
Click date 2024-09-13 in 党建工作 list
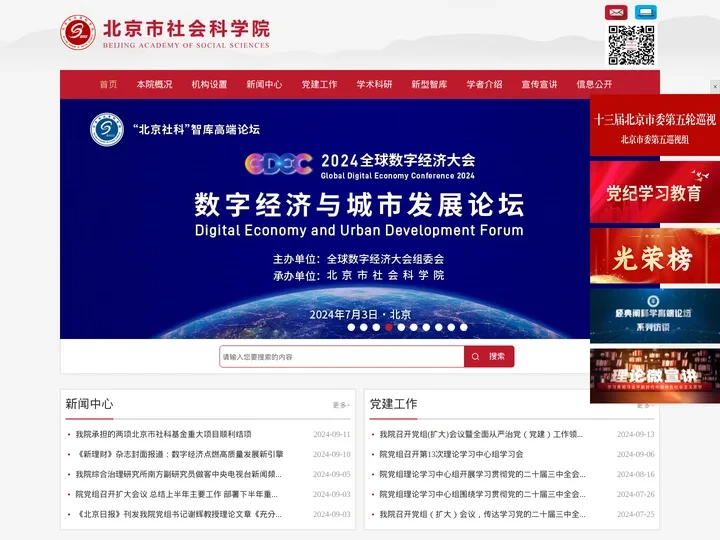click(636, 434)
